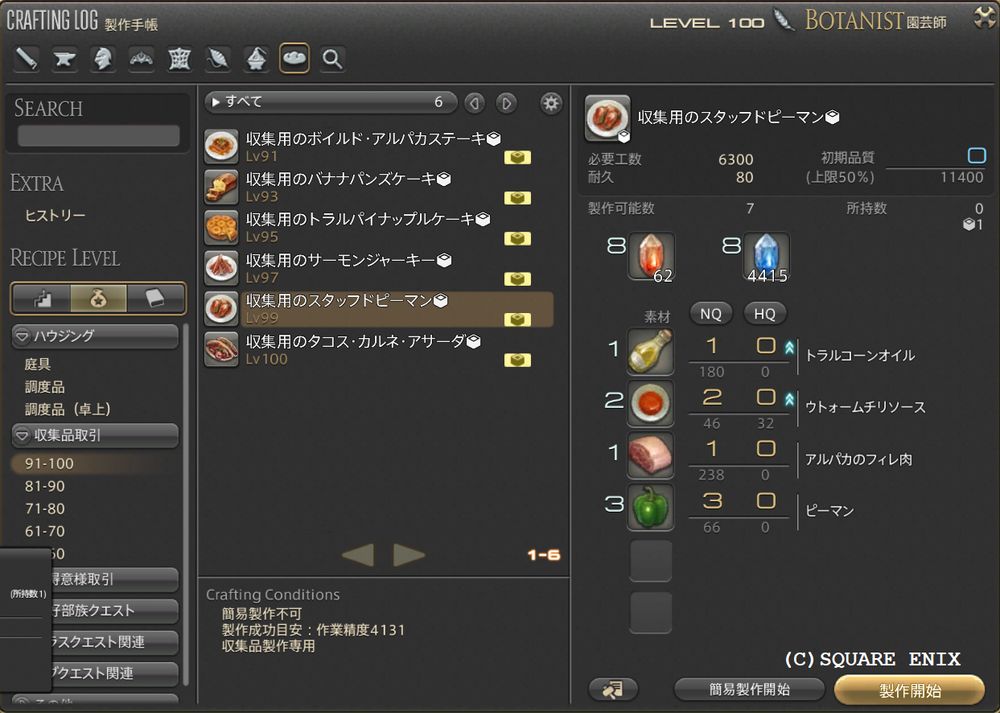This screenshot has height=713, width=1000.
Task: Select the Armorer helmet class icon
Action: pos(103,59)
